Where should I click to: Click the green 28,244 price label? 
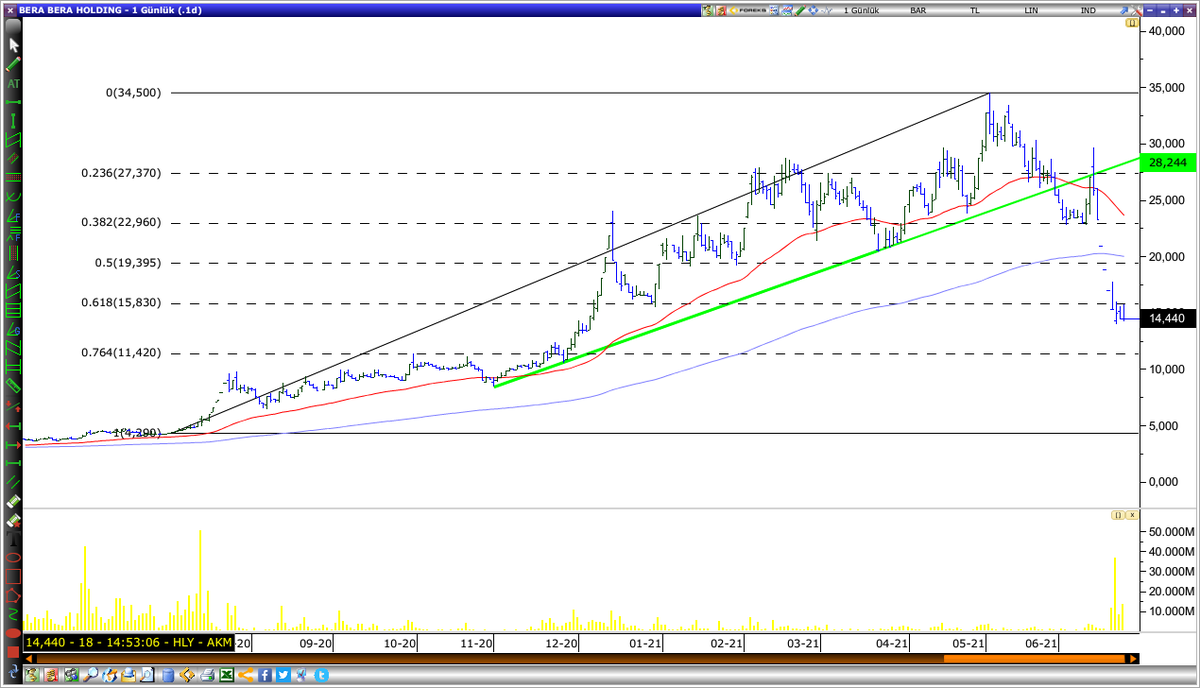1167,162
